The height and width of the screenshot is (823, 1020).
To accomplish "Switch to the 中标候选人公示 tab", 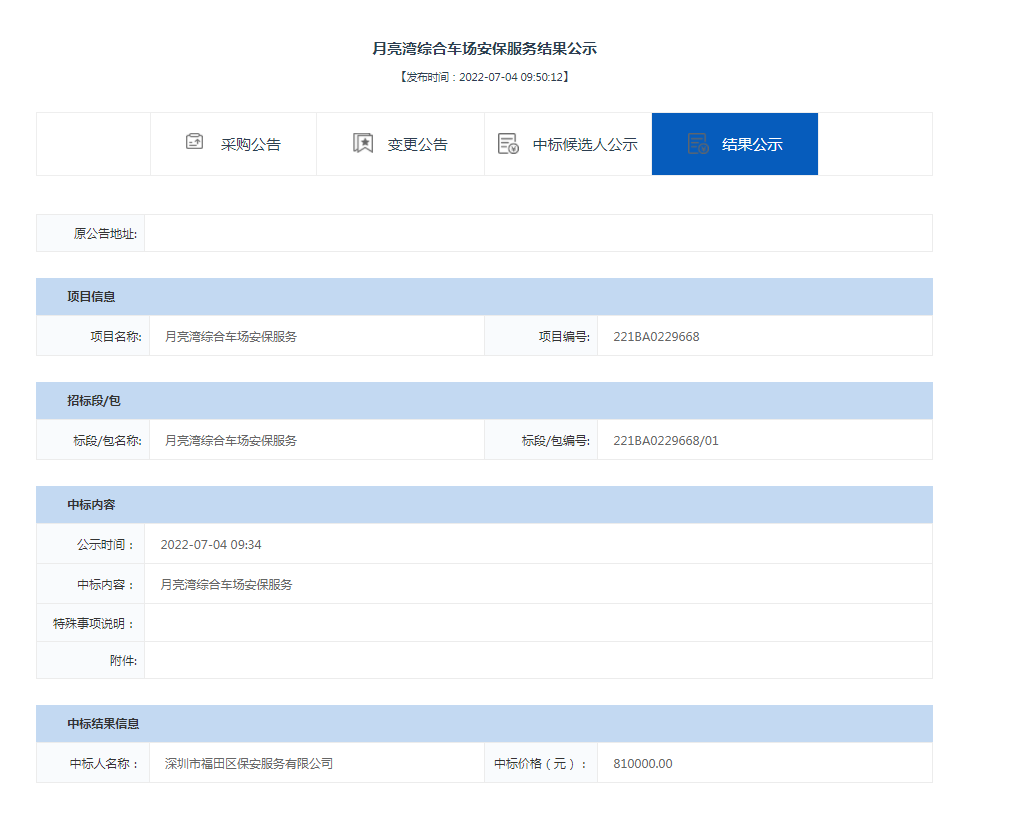I will coord(568,144).
